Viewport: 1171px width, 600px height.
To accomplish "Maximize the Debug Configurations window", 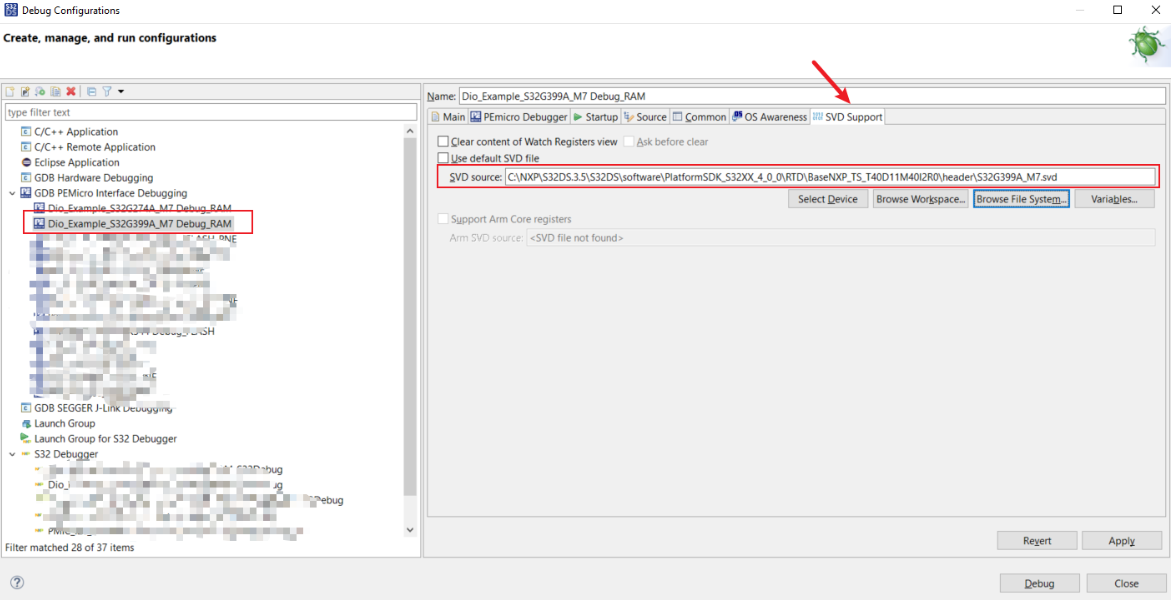I will (1117, 10).
